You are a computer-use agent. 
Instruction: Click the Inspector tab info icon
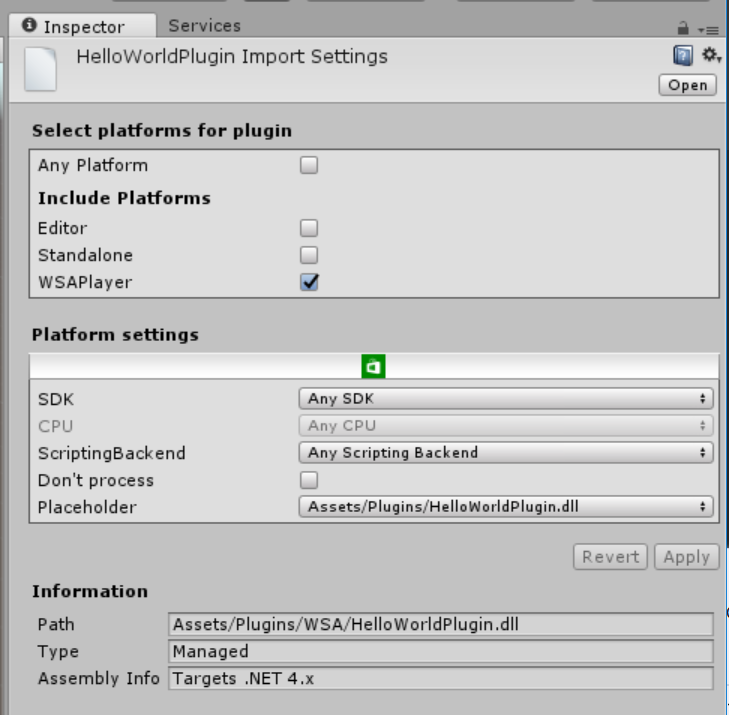coord(29,25)
